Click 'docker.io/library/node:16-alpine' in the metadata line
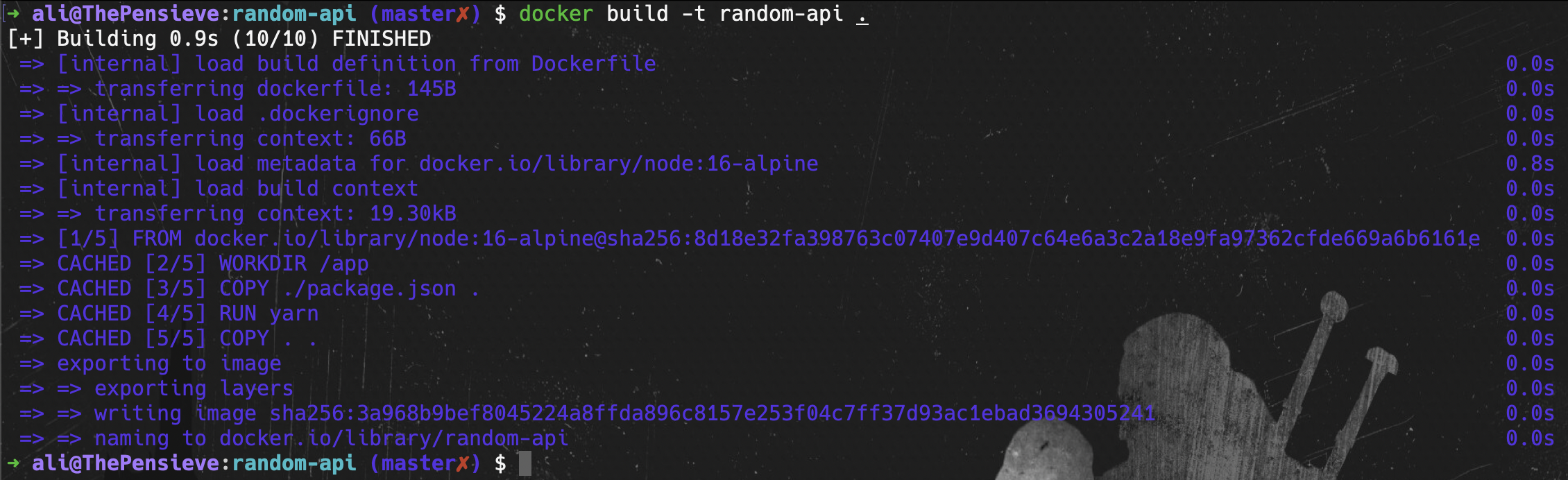This screenshot has height=480, width=1568. pyautogui.click(x=619, y=164)
